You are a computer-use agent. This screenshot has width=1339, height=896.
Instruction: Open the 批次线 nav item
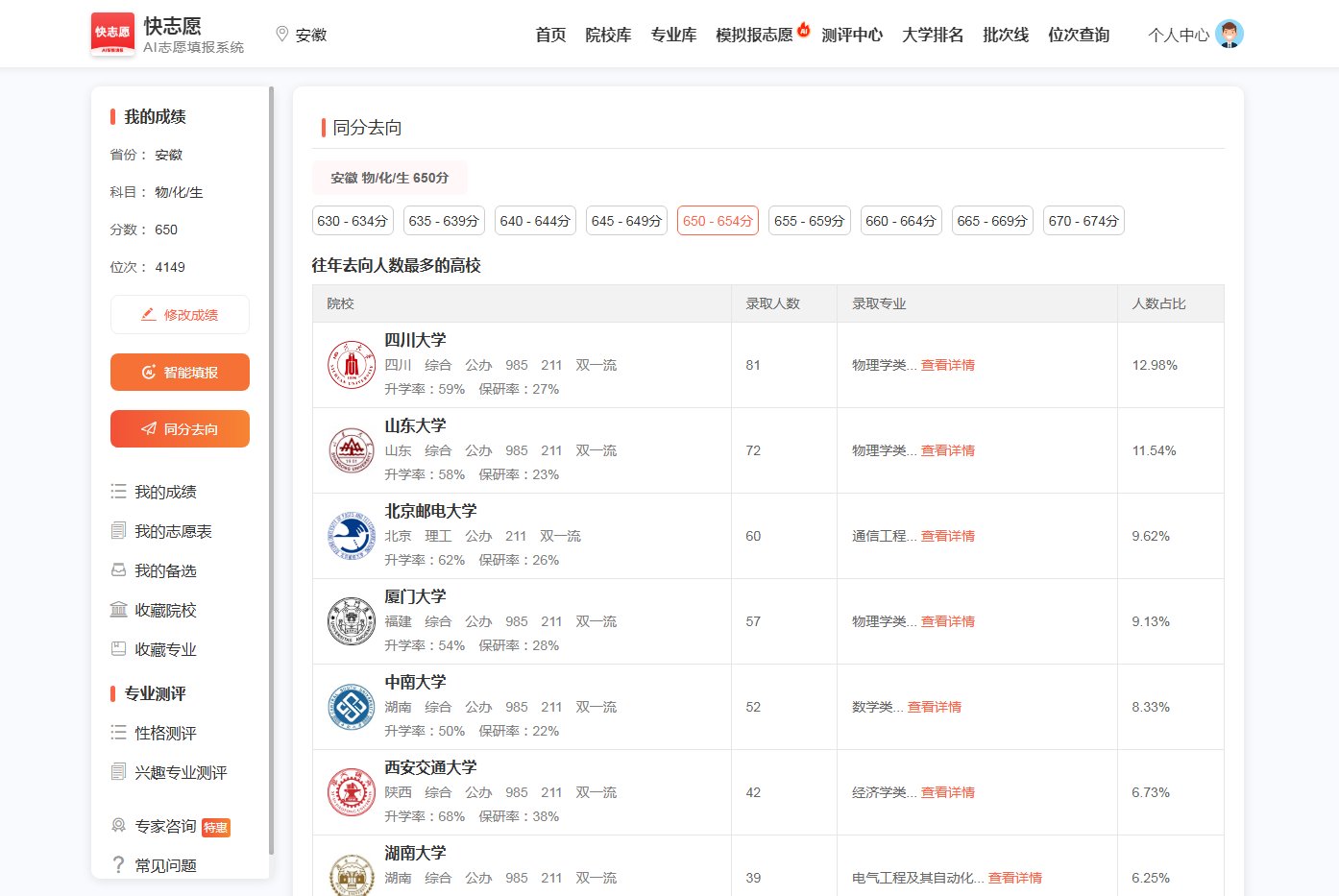point(1006,35)
